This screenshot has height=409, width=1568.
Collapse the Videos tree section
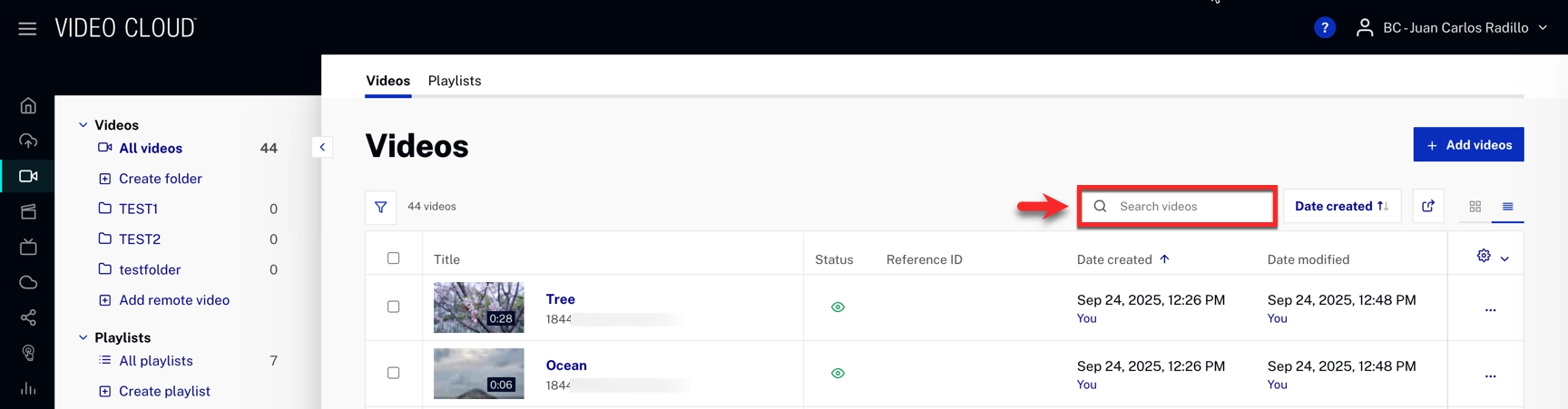(83, 125)
